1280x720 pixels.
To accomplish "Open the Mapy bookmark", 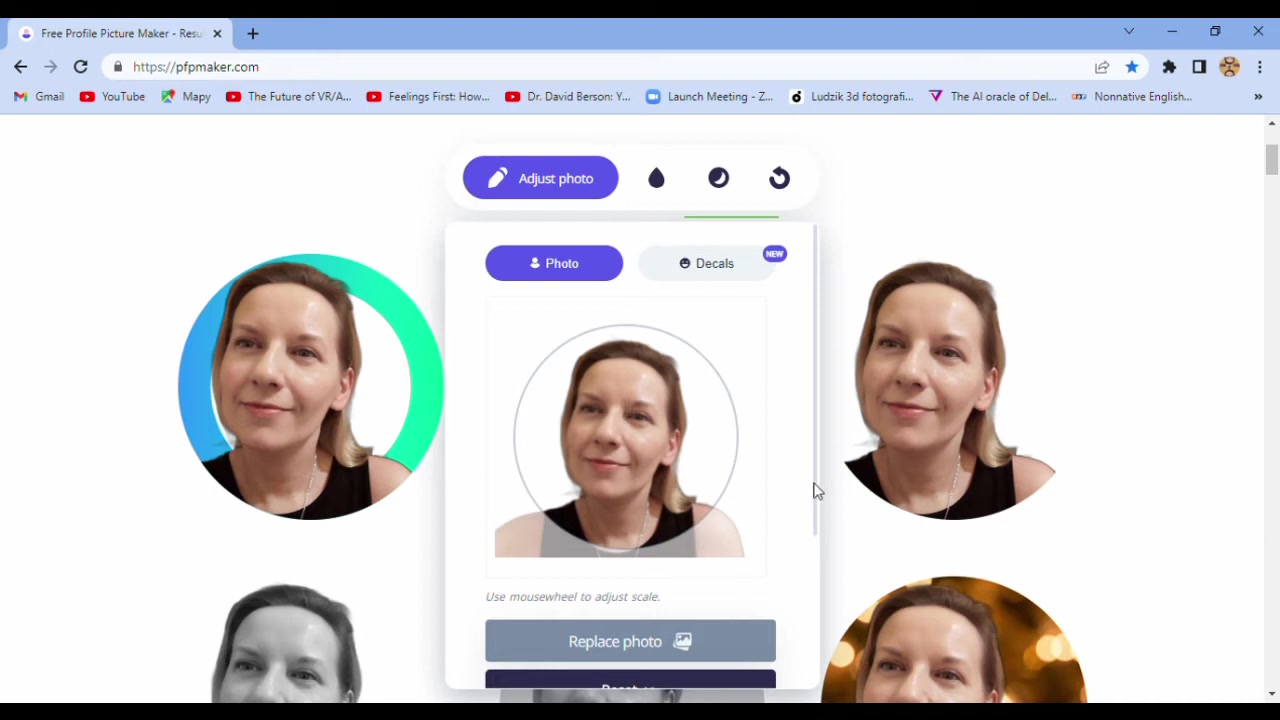I will point(186,97).
